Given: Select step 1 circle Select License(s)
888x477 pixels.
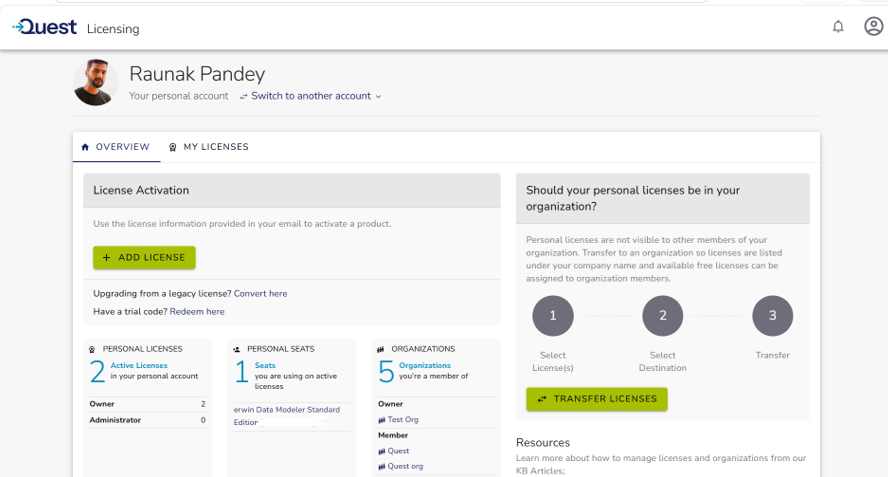Looking at the screenshot, I should (553, 316).
